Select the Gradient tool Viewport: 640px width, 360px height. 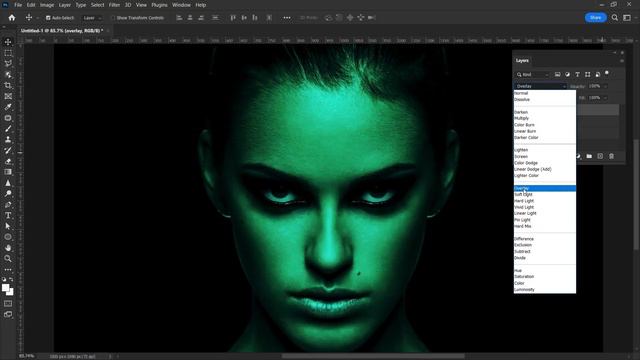click(x=8, y=172)
